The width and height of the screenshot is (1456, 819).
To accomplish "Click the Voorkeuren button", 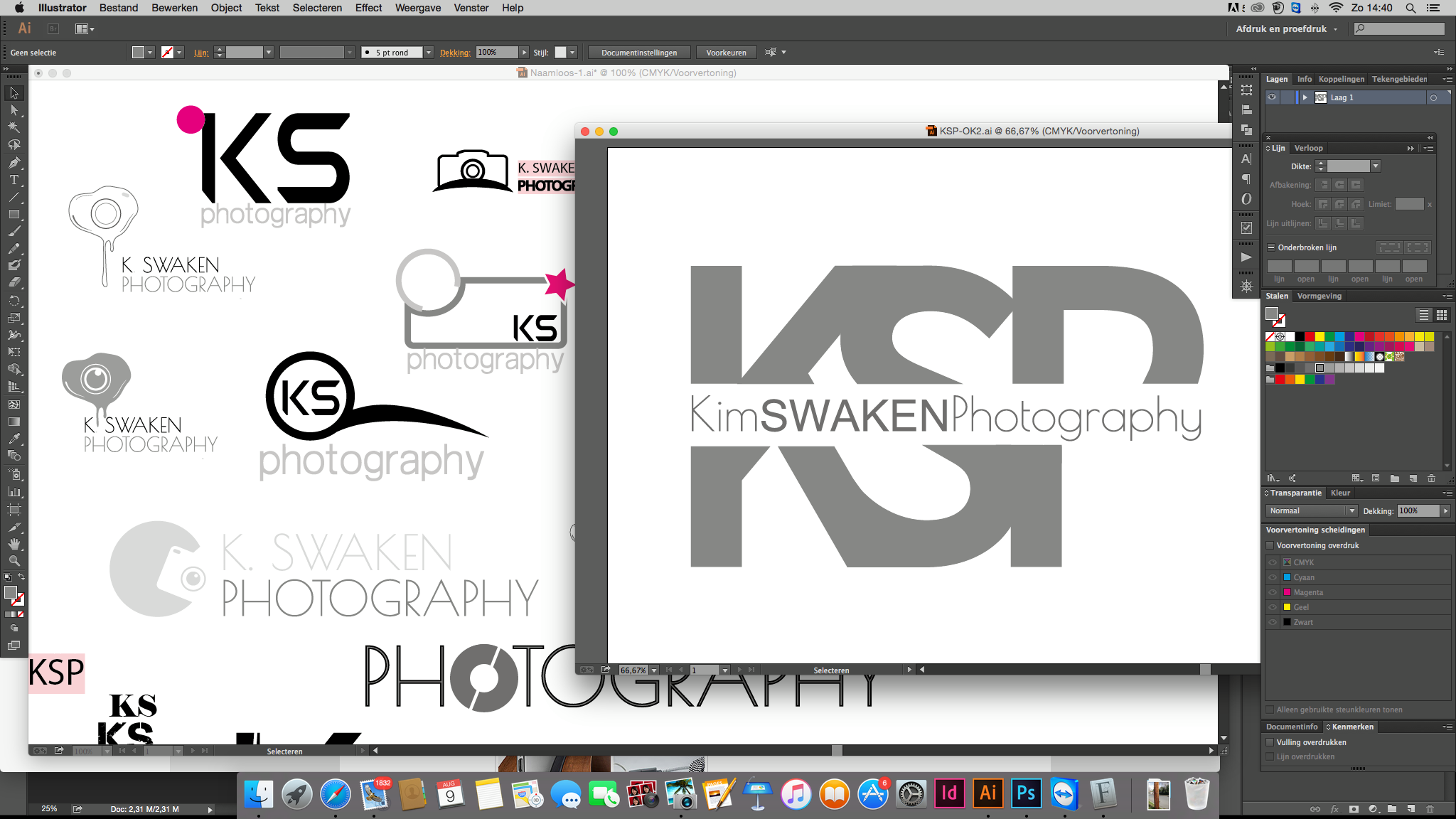I will tap(726, 53).
